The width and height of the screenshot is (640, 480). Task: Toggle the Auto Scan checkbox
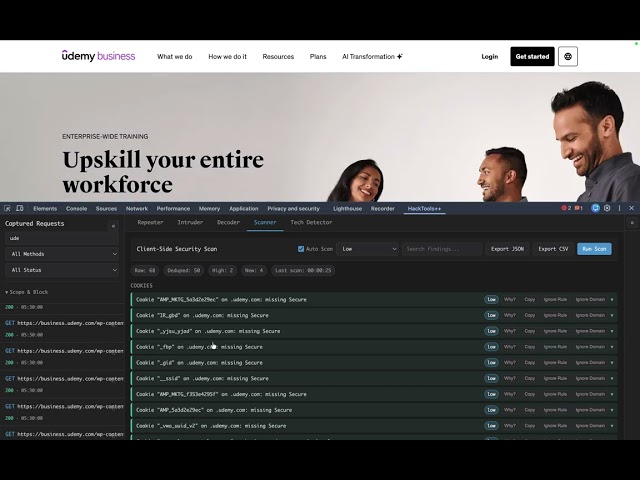pos(301,249)
